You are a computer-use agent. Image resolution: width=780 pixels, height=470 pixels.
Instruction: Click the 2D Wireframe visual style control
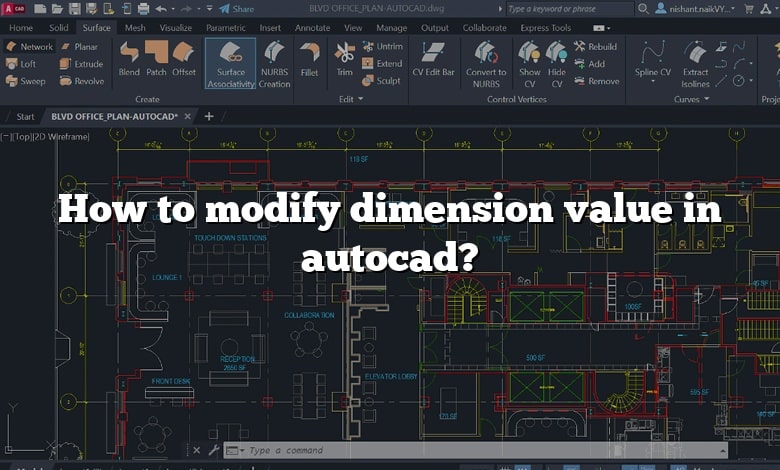[x=61, y=137]
